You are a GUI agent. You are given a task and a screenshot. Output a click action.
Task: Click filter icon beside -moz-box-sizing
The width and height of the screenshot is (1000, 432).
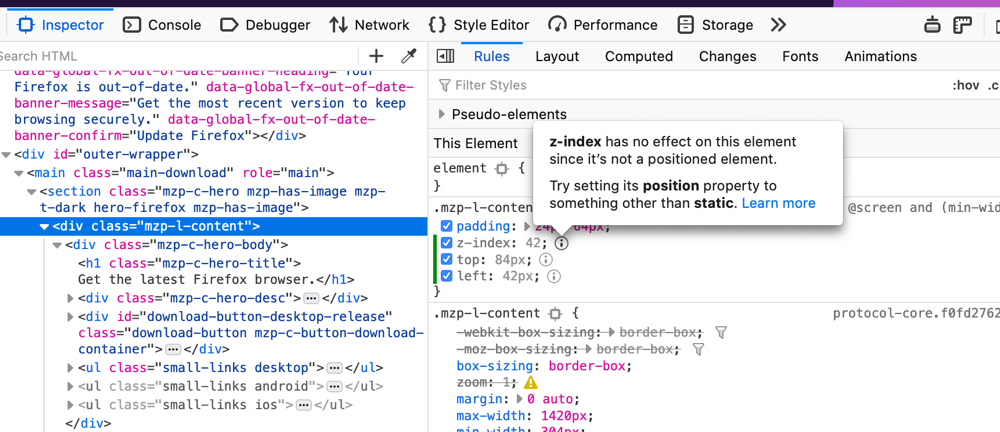point(699,349)
